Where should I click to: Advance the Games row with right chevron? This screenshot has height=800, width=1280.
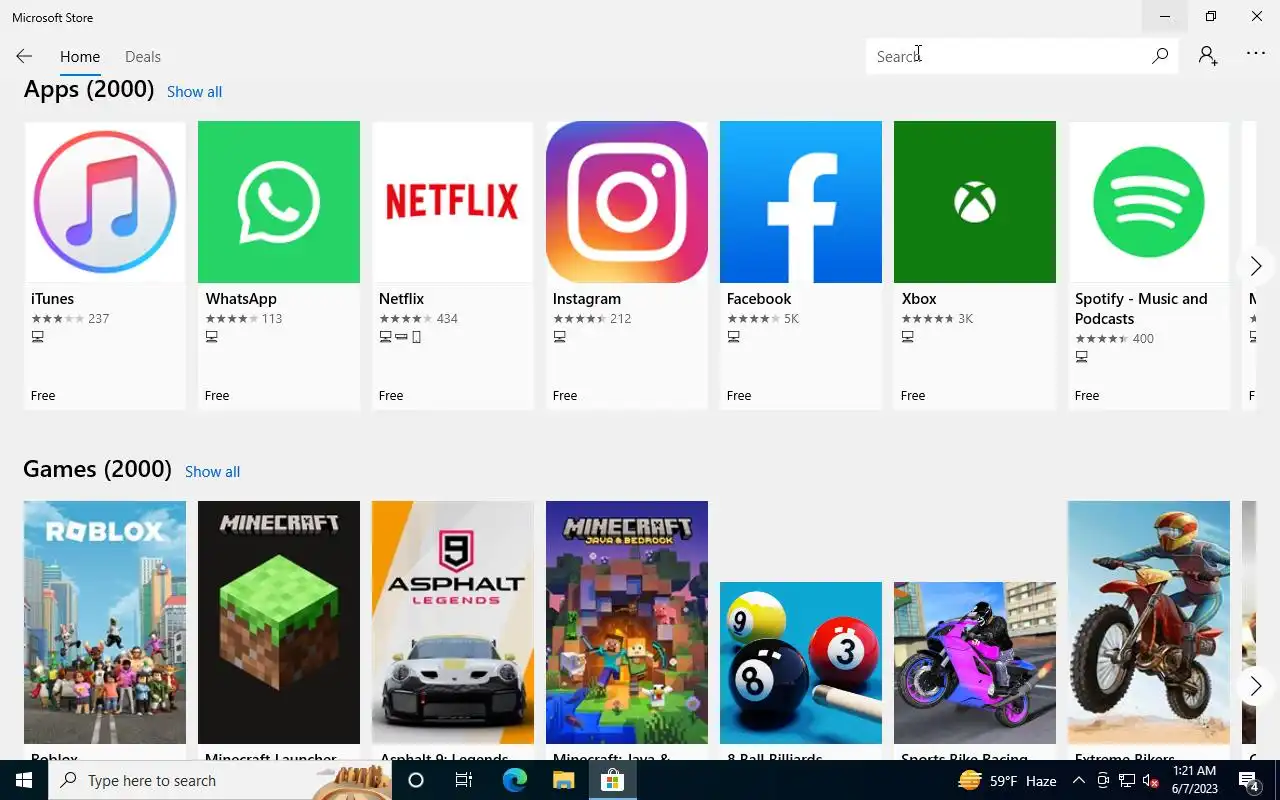pos(1256,686)
